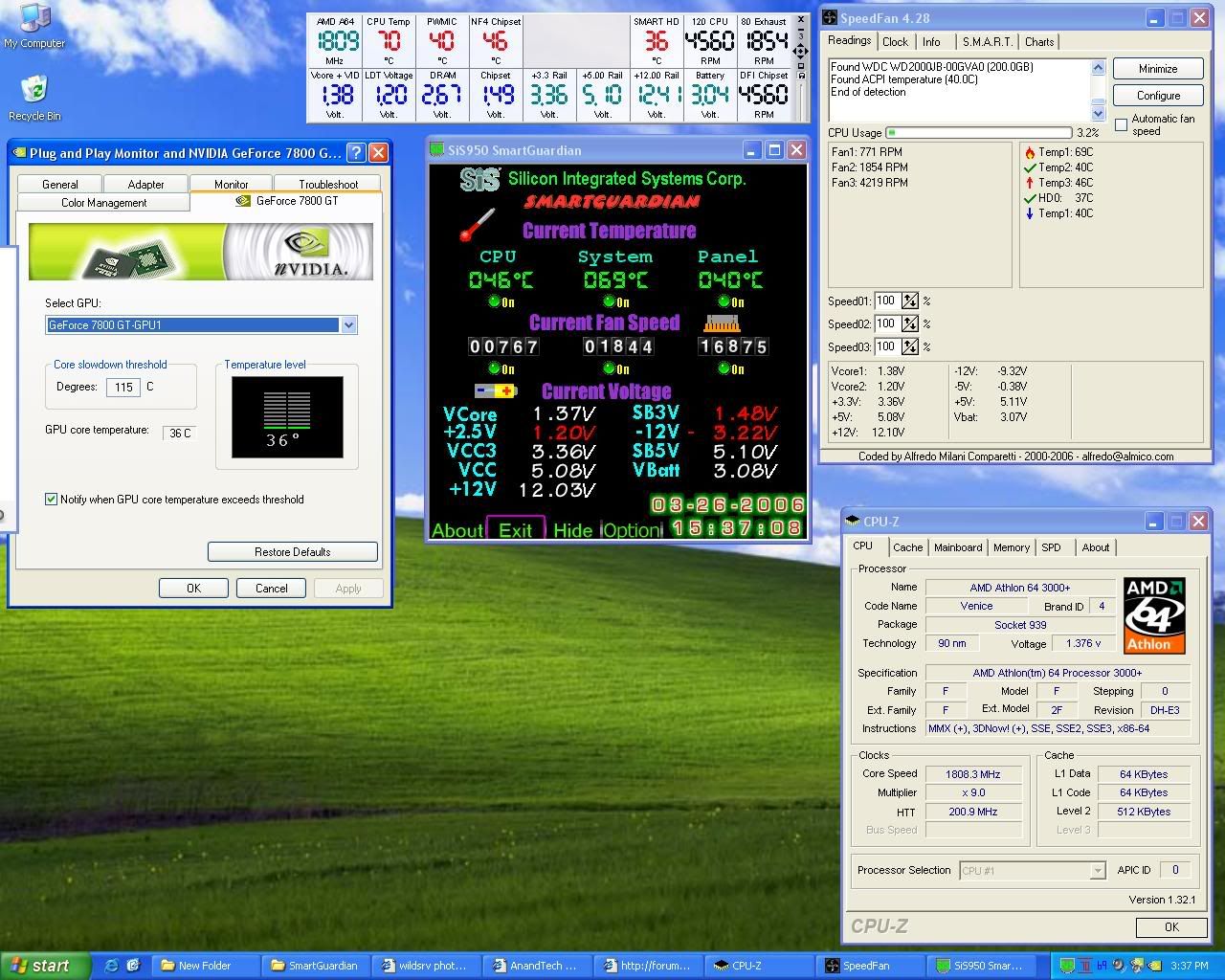Click the thermometer icon in SmartGuardian
This screenshot has width=1225, height=980.
click(x=477, y=225)
